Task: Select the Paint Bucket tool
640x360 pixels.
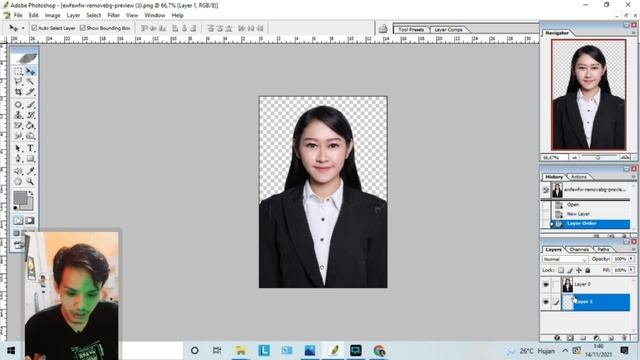Action: point(30,126)
